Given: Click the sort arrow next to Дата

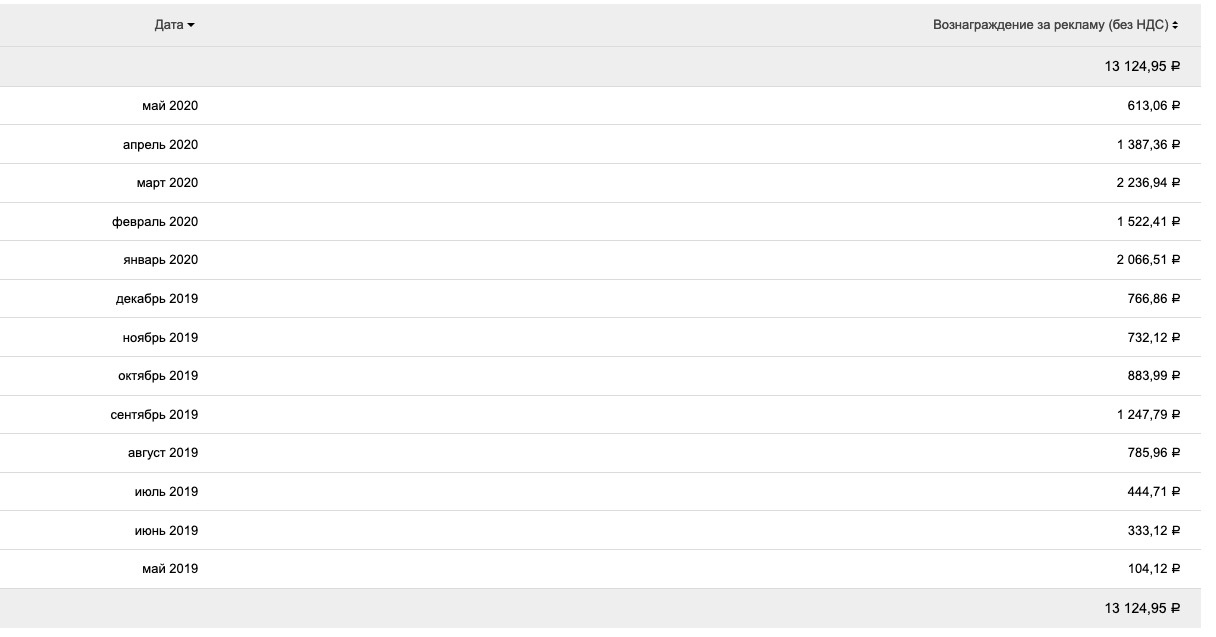Looking at the screenshot, I should point(191,25).
